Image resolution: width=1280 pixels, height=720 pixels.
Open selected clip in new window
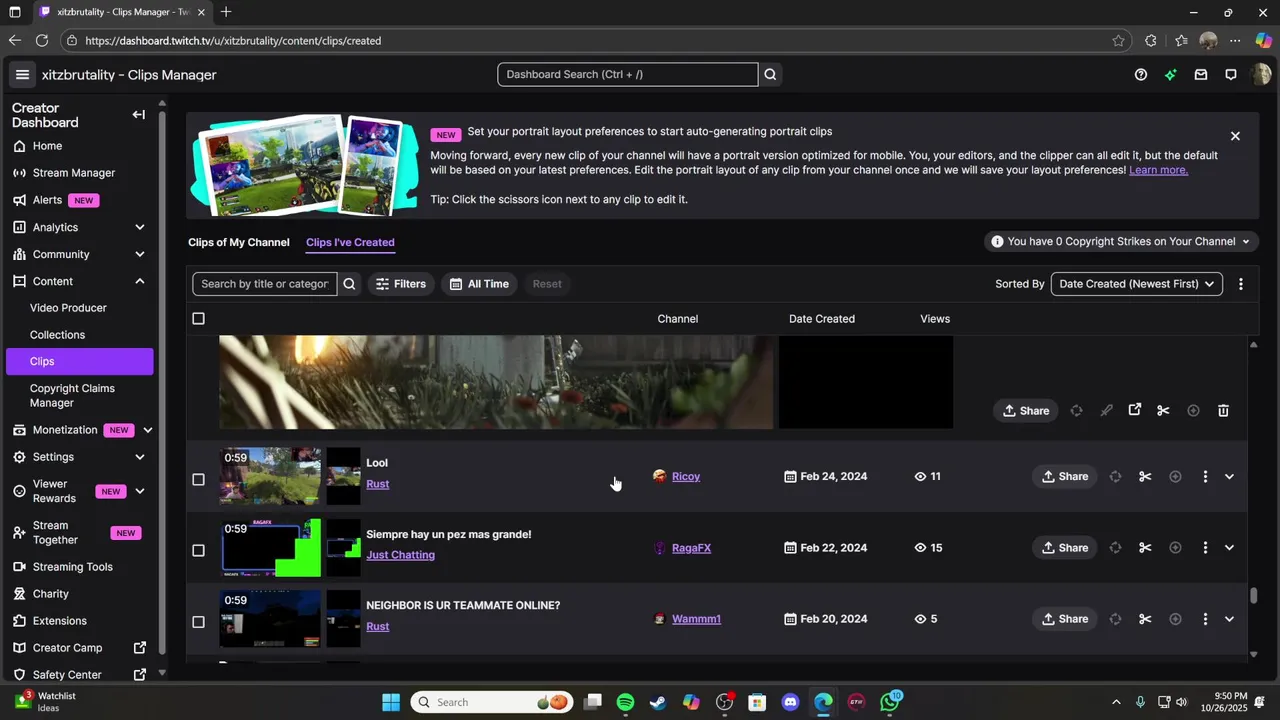[x=1135, y=410]
